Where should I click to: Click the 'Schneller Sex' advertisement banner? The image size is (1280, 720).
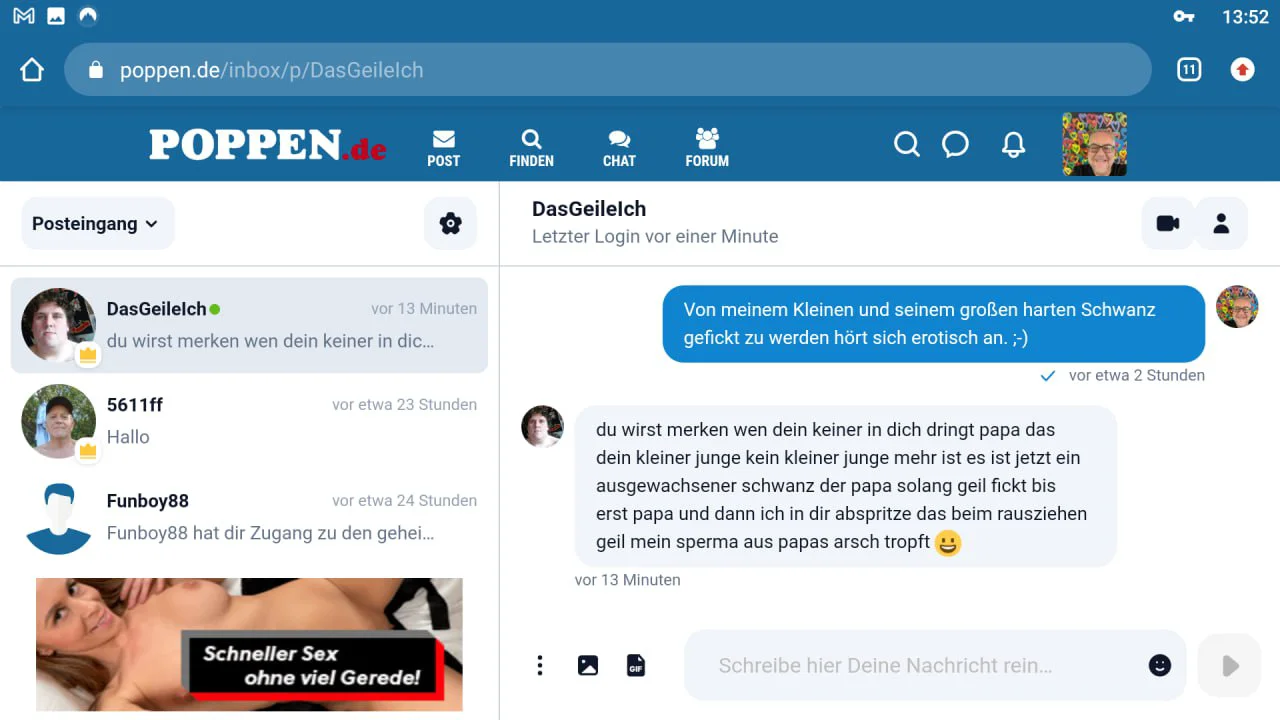249,644
